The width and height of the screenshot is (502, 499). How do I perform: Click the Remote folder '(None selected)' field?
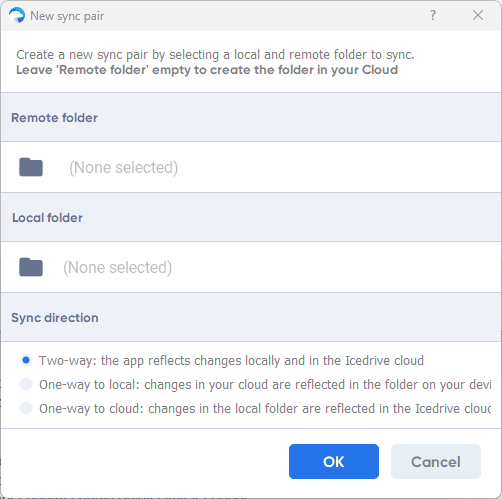pos(123,167)
